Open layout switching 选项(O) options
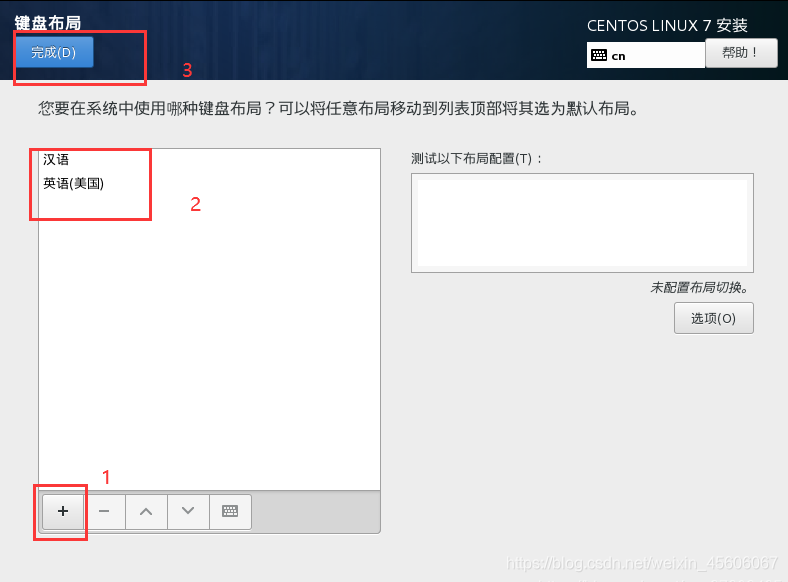The height and width of the screenshot is (582, 788). tap(714, 318)
